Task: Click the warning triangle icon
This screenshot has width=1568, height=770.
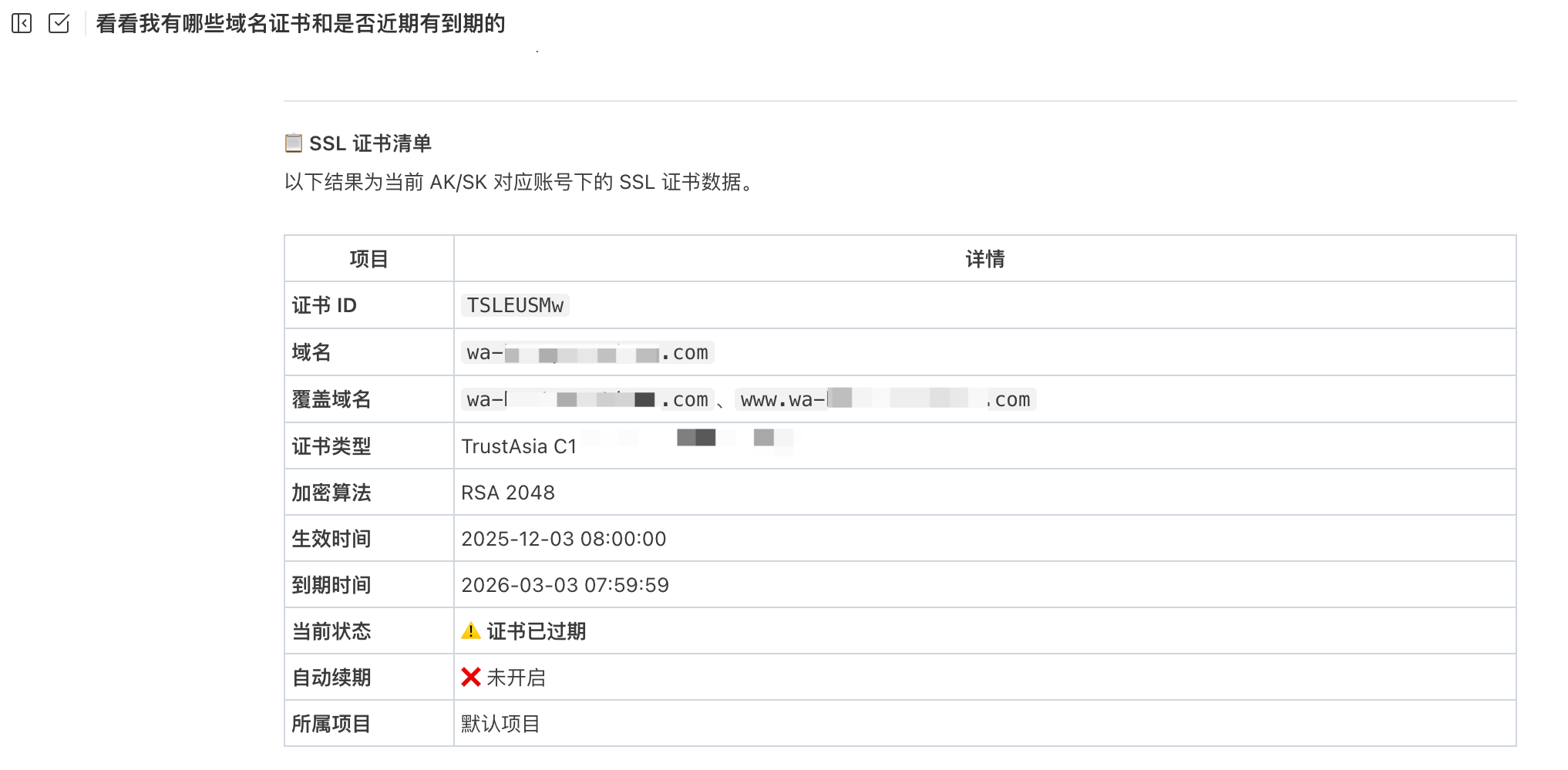Action: 471,631
